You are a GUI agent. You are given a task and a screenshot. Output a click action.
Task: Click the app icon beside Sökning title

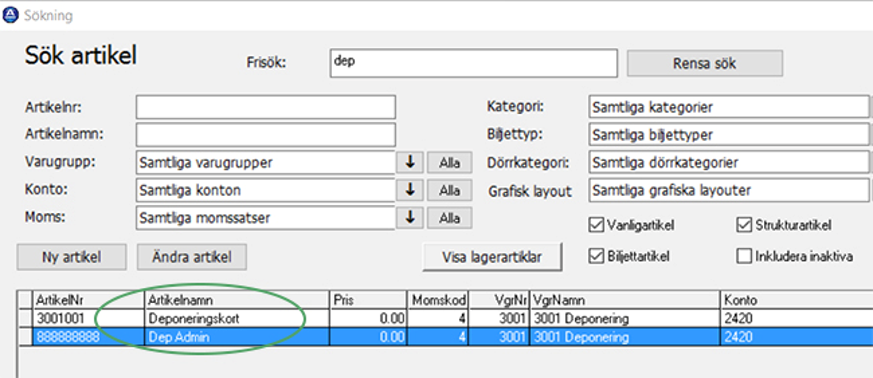(x=11, y=16)
